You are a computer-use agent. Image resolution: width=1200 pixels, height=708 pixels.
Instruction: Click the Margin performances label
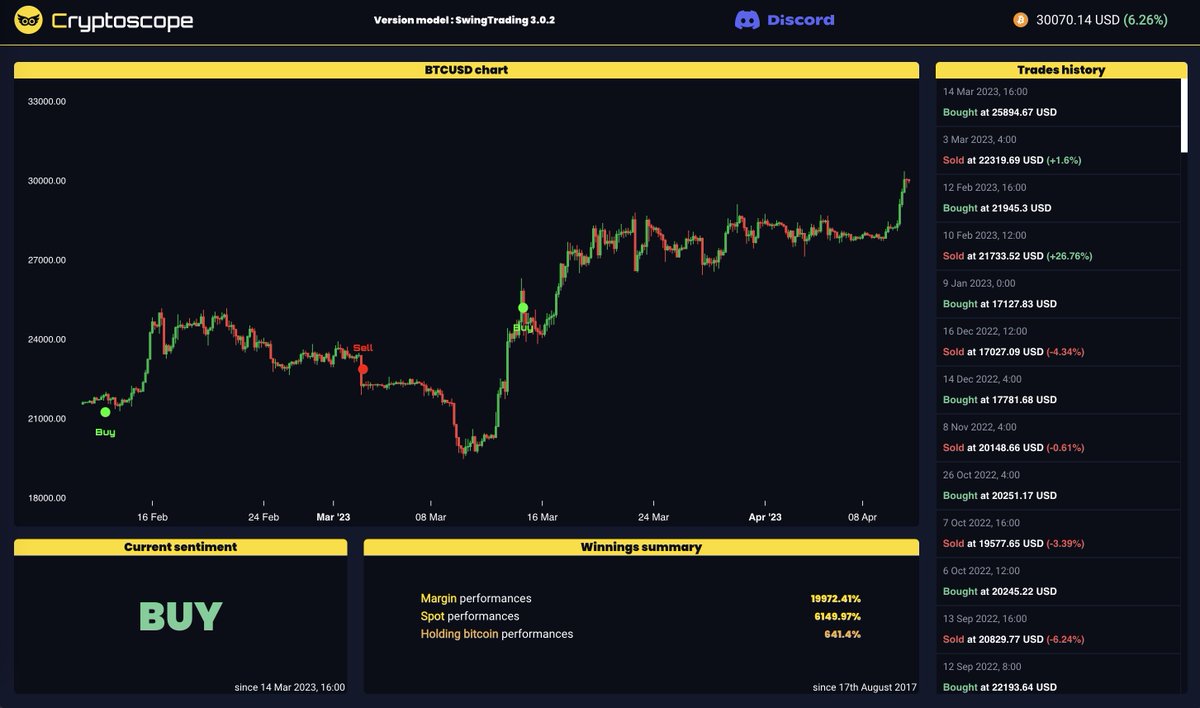(476, 599)
